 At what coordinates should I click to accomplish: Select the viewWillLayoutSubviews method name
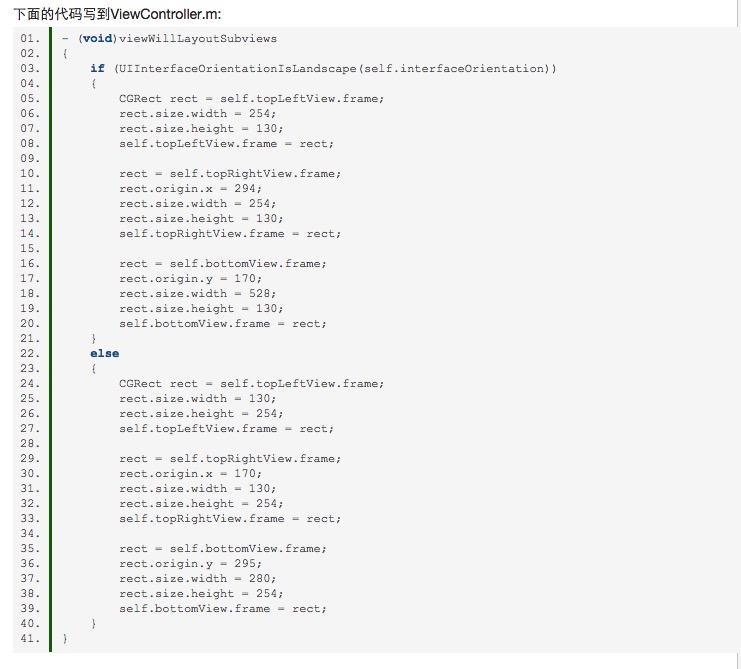click(198, 39)
